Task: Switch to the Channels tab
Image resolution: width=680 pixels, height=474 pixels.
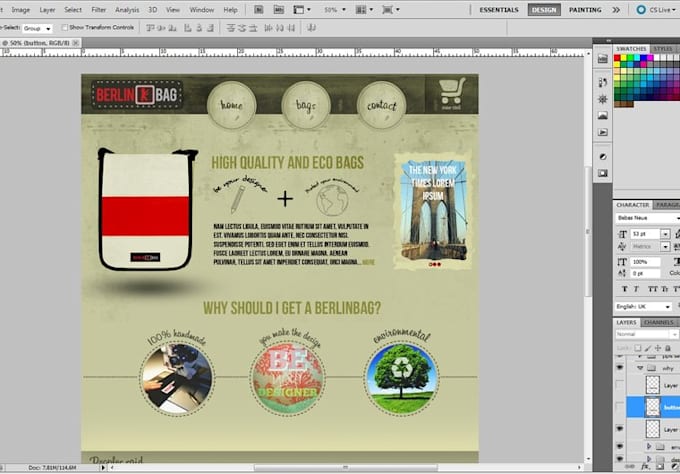Action: (x=658, y=322)
